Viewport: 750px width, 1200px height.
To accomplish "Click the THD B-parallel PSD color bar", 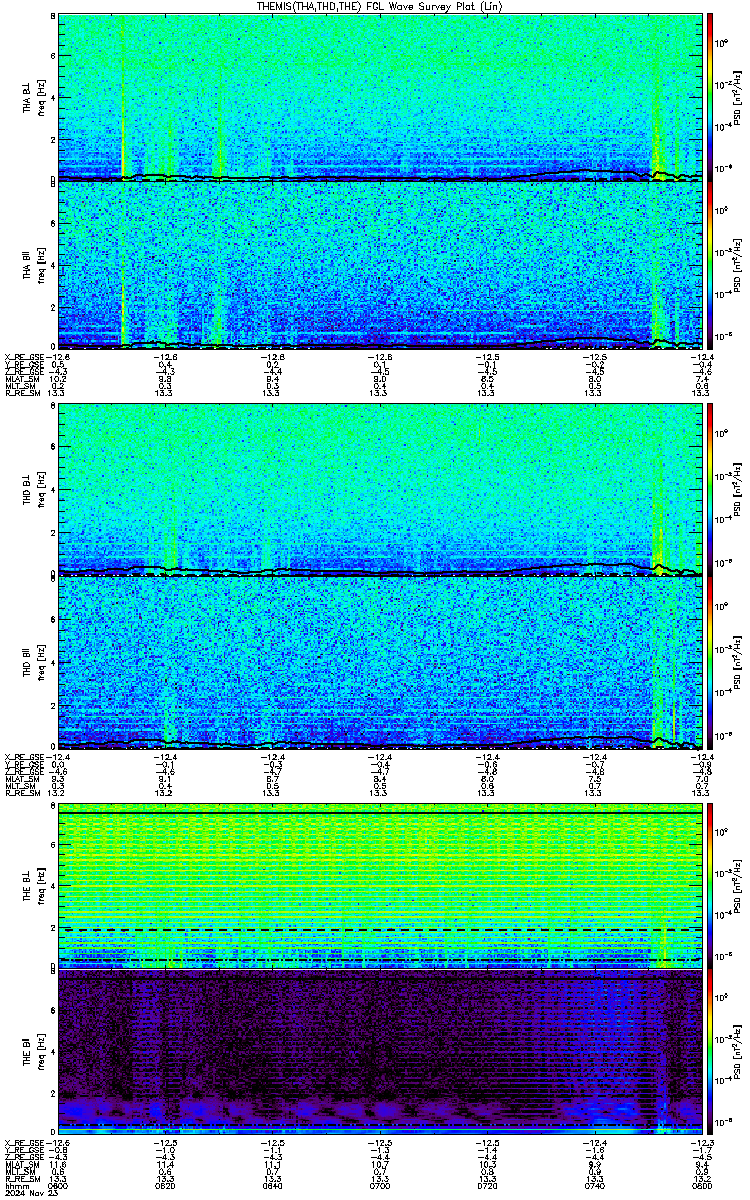I will [x=711, y=661].
